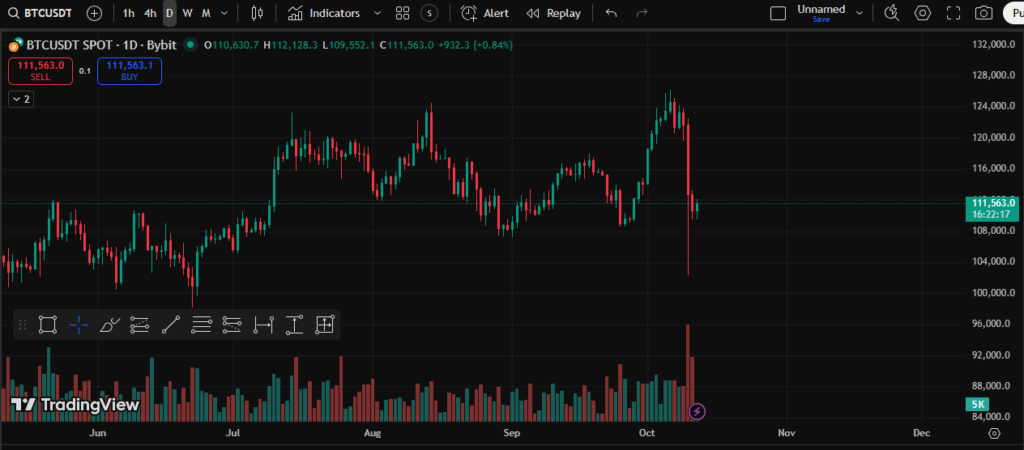This screenshot has width=1024, height=450.
Task: Click the blue BUY button
Action: pos(129,70)
